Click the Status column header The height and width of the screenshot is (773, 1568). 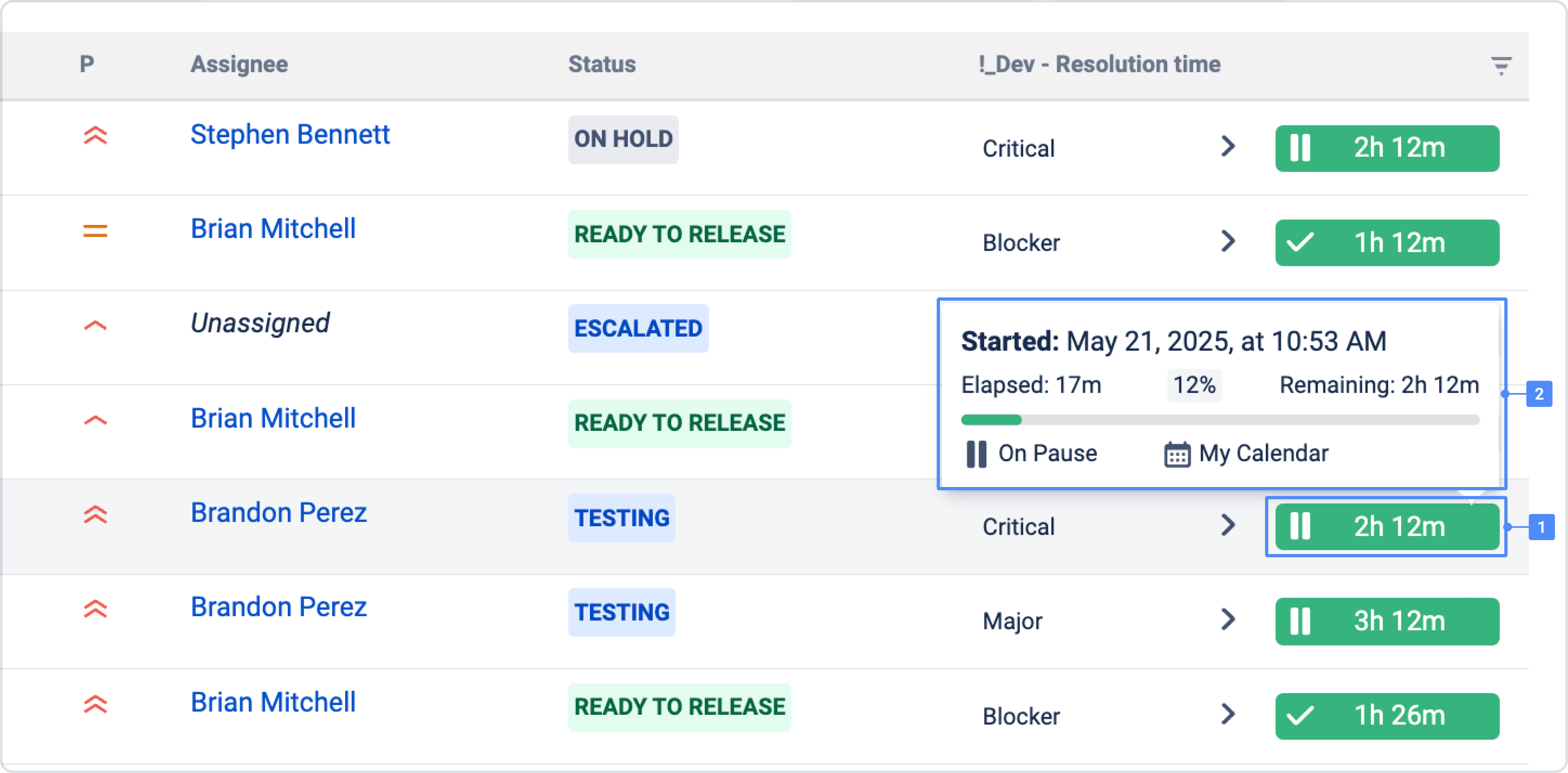pos(601,64)
